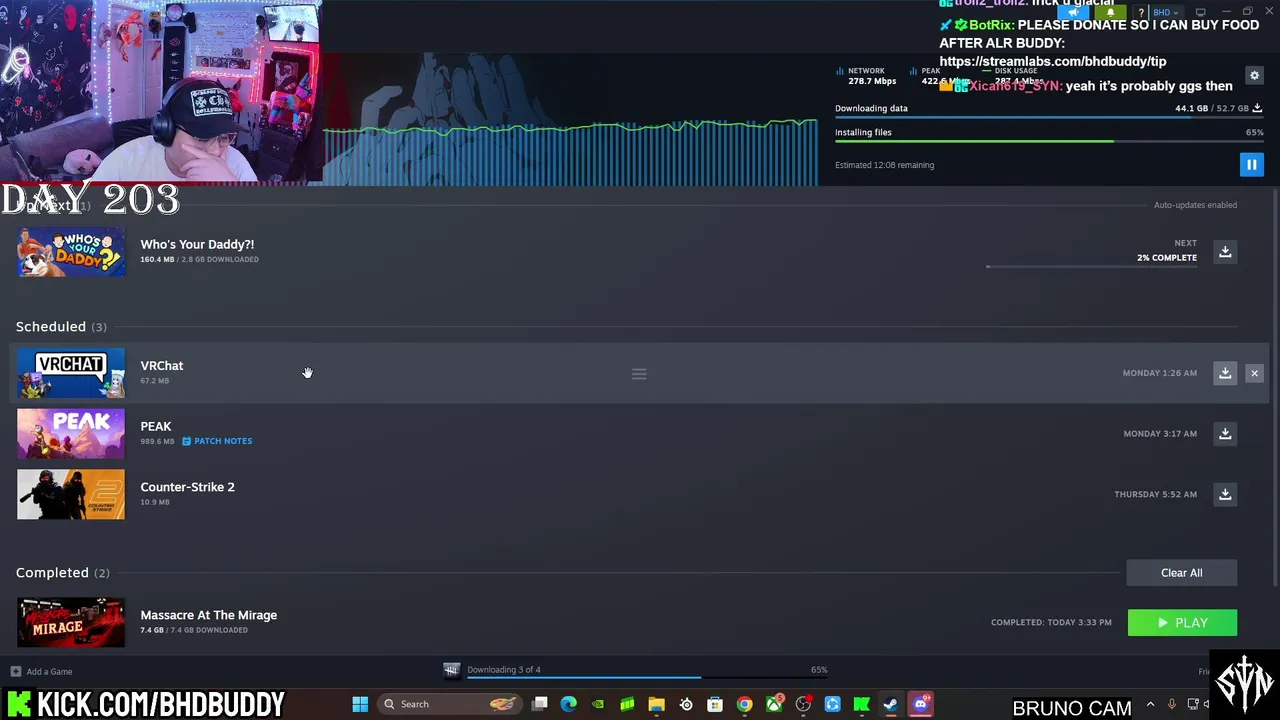Open OBS Studio from the taskbar
Screen dimensions: 1280x720
tap(803, 704)
